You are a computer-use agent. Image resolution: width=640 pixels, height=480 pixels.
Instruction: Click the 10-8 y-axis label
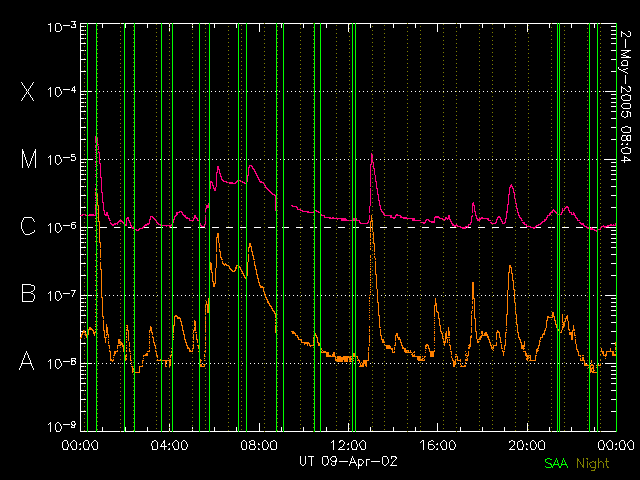point(62,362)
